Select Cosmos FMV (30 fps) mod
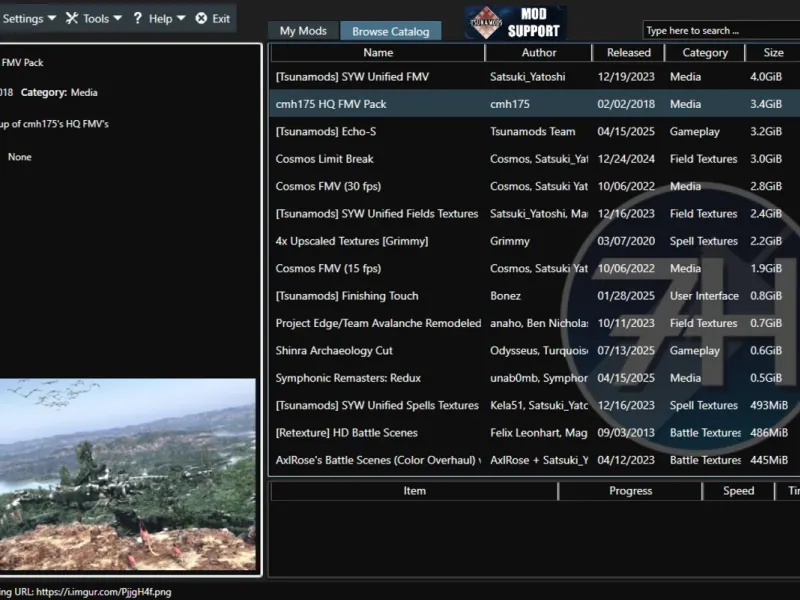The width and height of the screenshot is (800, 600). (x=534, y=186)
